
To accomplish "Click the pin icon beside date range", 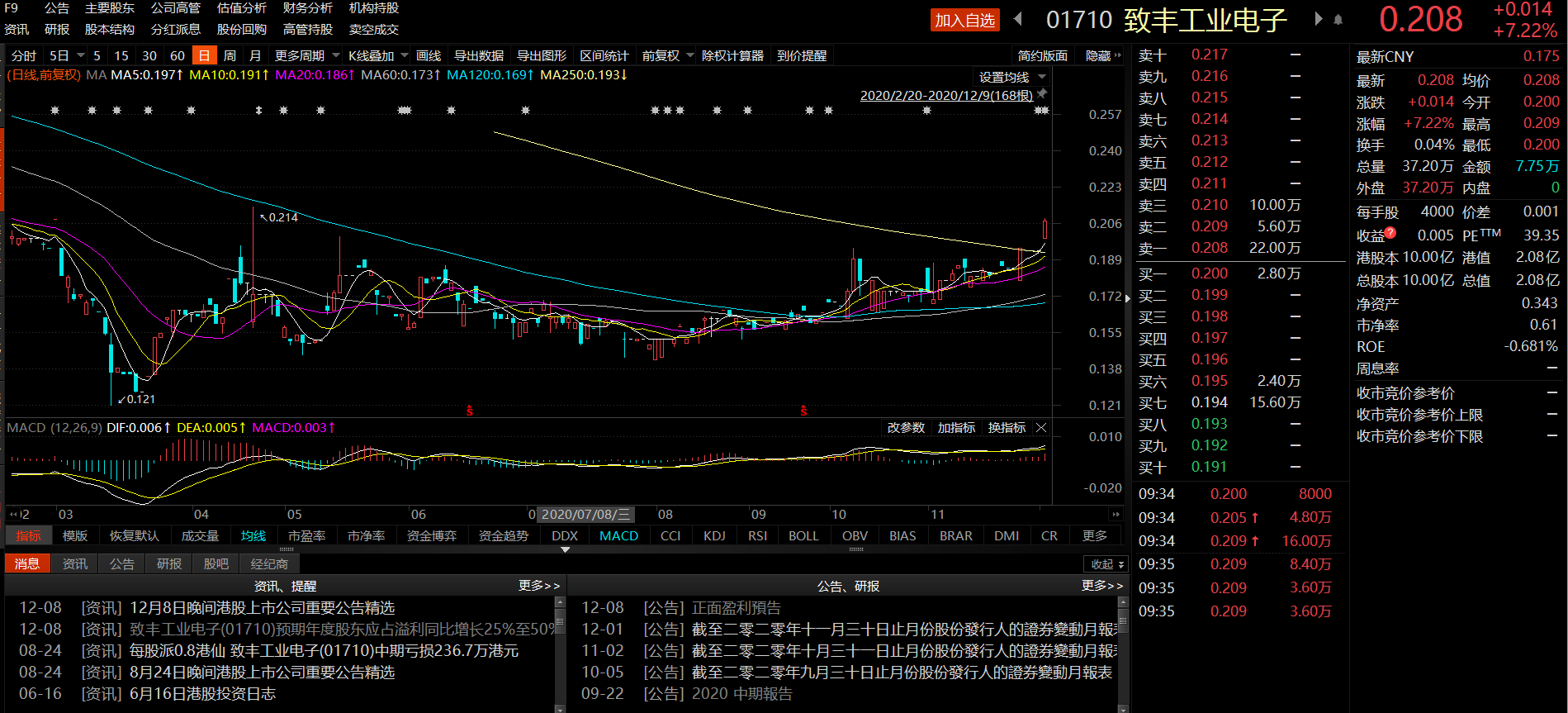I will coord(1043,94).
